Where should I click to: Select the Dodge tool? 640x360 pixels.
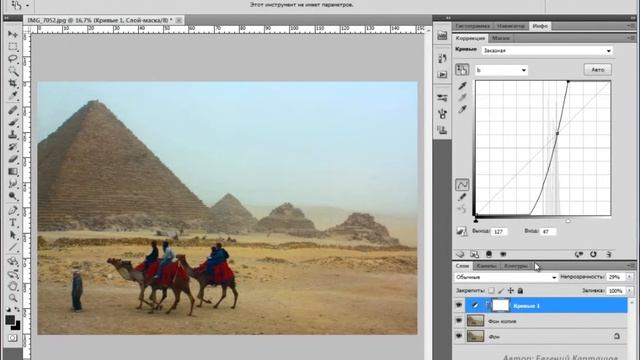tap(13, 196)
